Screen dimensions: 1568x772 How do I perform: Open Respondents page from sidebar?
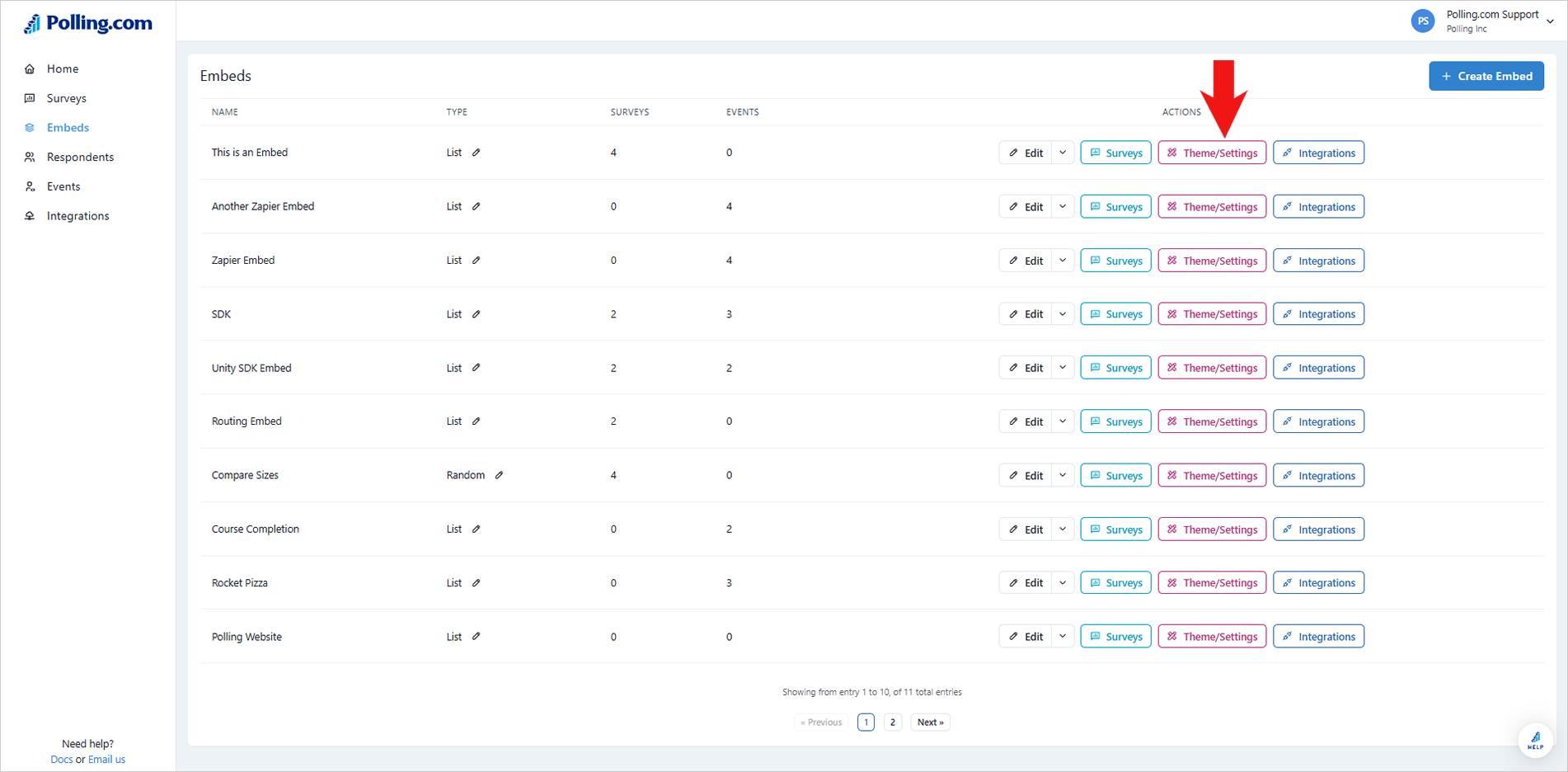[x=80, y=157]
